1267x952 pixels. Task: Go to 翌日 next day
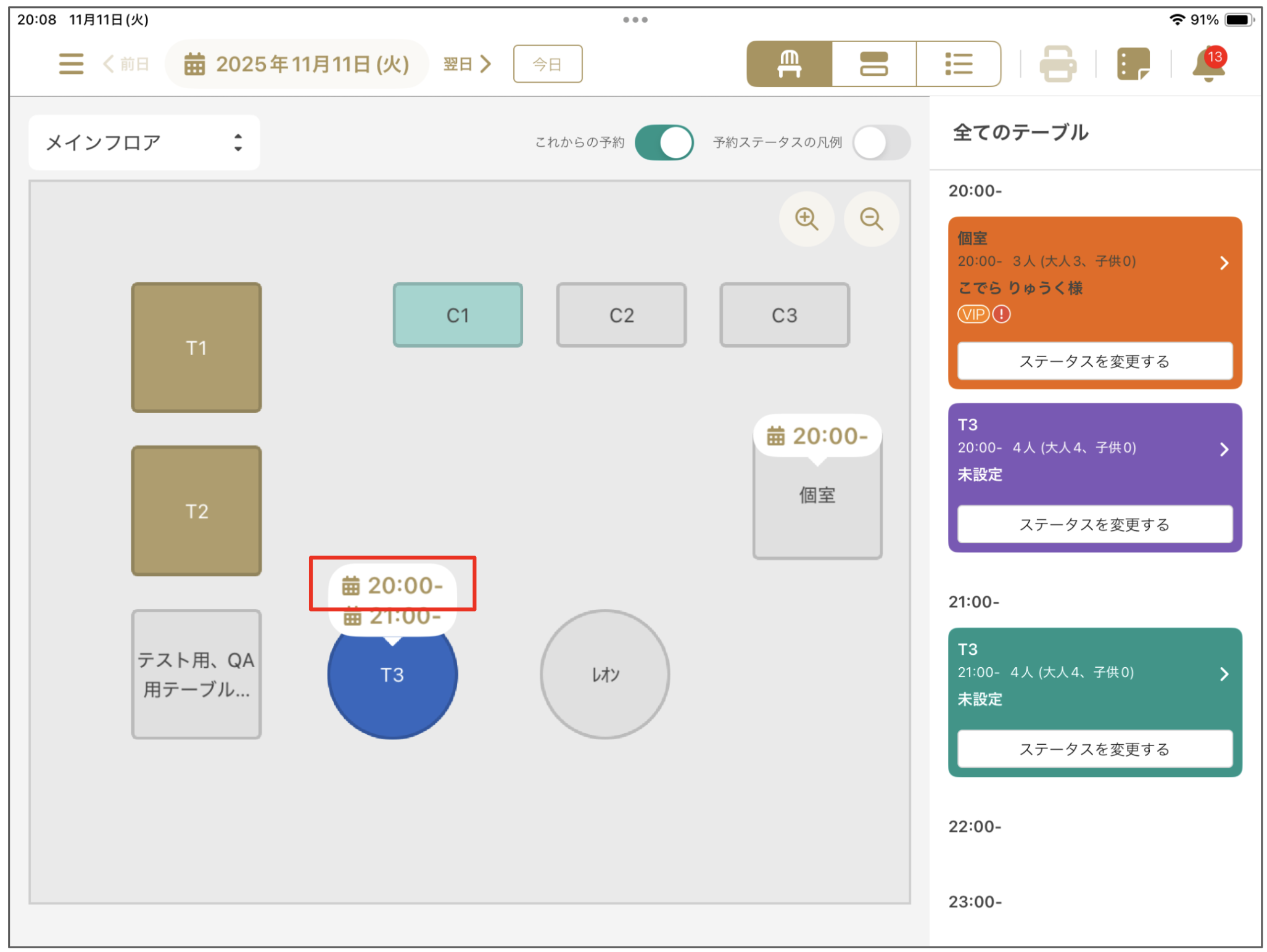tap(467, 64)
